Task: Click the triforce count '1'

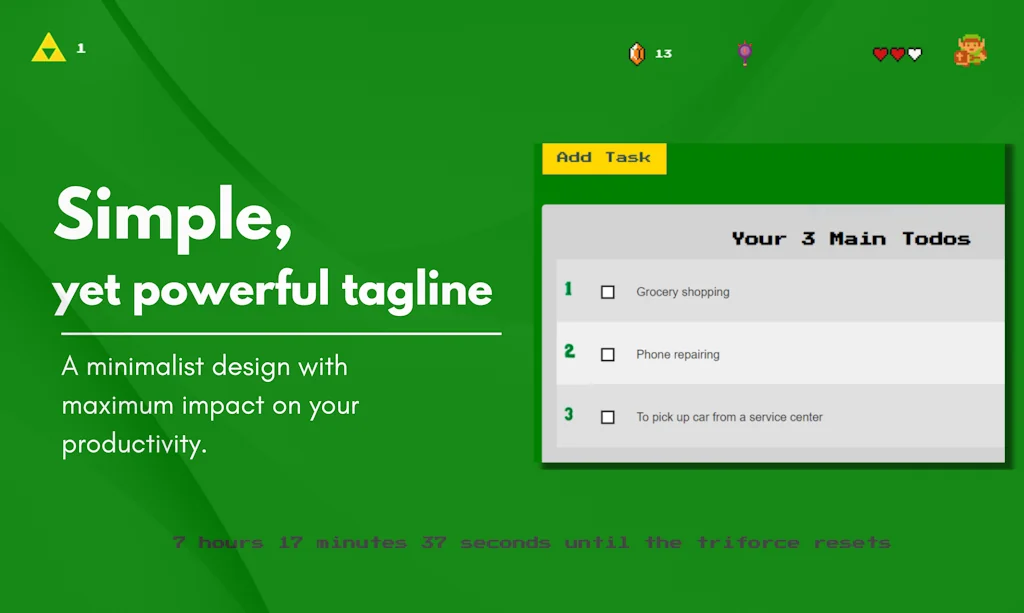Action: point(81,48)
